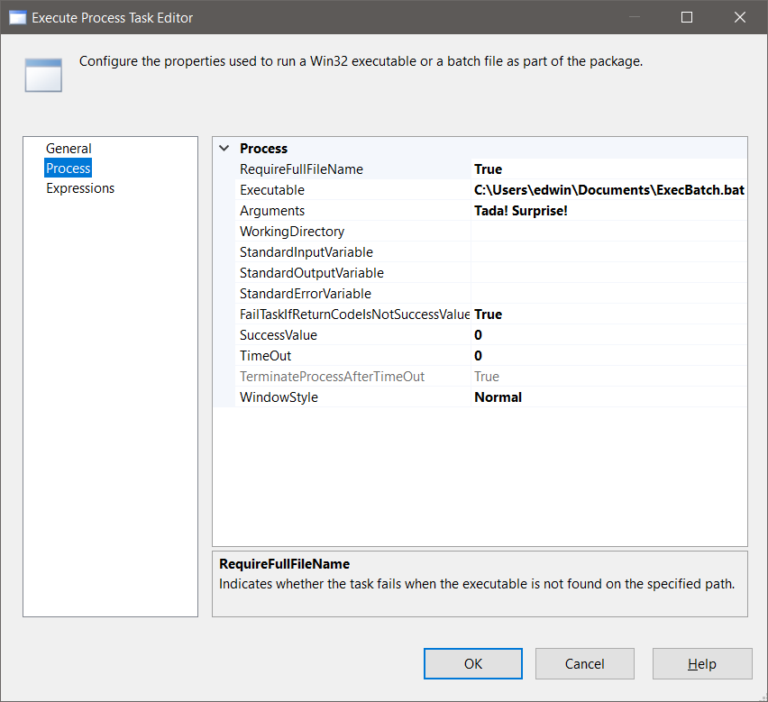Click the Process category header text
Viewport: 768px width, 702px height.
(x=264, y=148)
